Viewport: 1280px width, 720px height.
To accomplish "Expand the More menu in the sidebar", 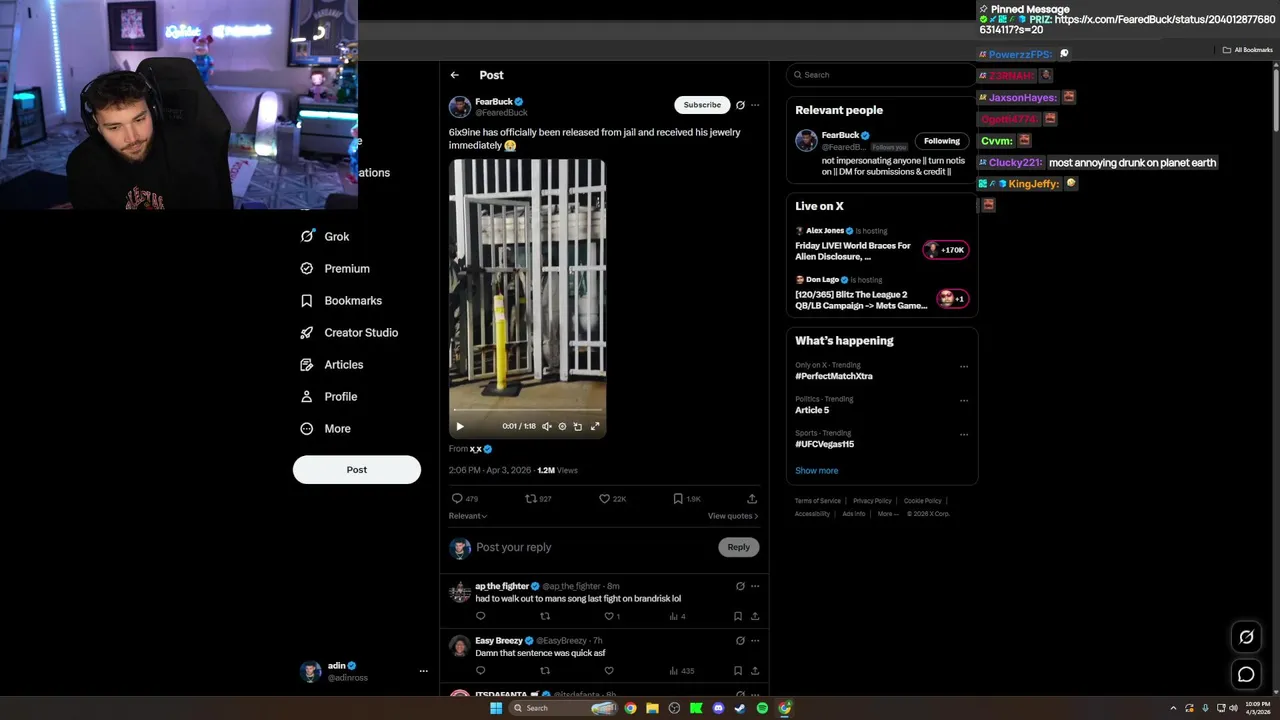I will tap(326, 429).
